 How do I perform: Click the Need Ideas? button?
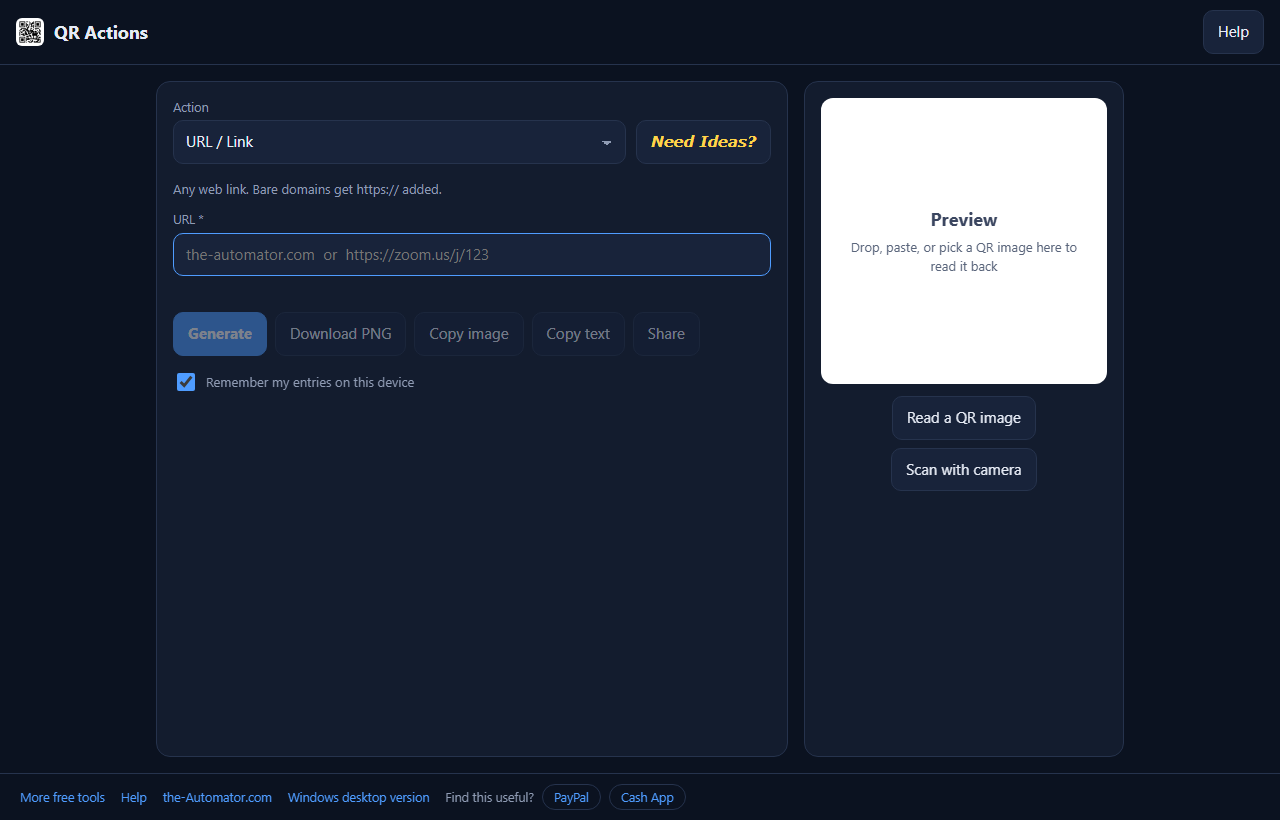[x=703, y=142]
